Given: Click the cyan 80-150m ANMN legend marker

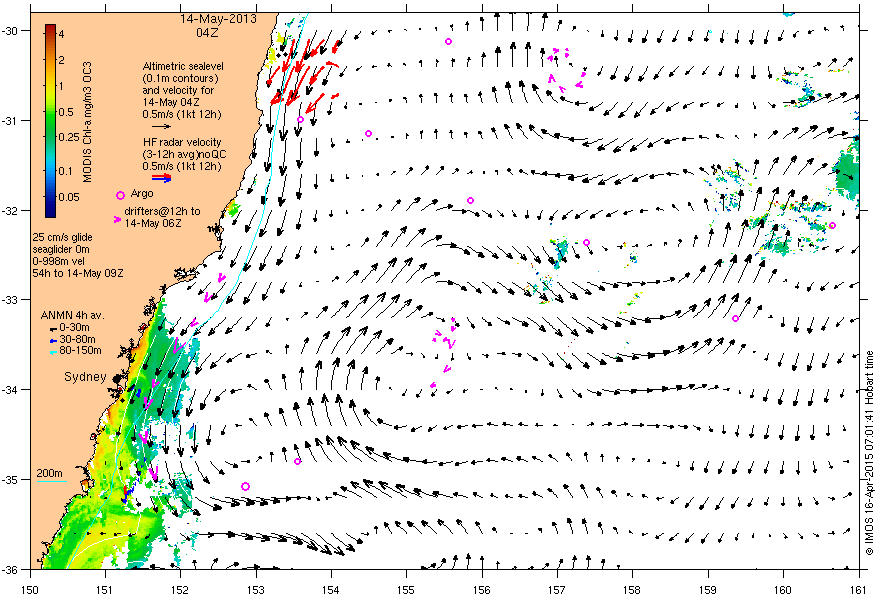Looking at the screenshot, I should click(x=53, y=352).
